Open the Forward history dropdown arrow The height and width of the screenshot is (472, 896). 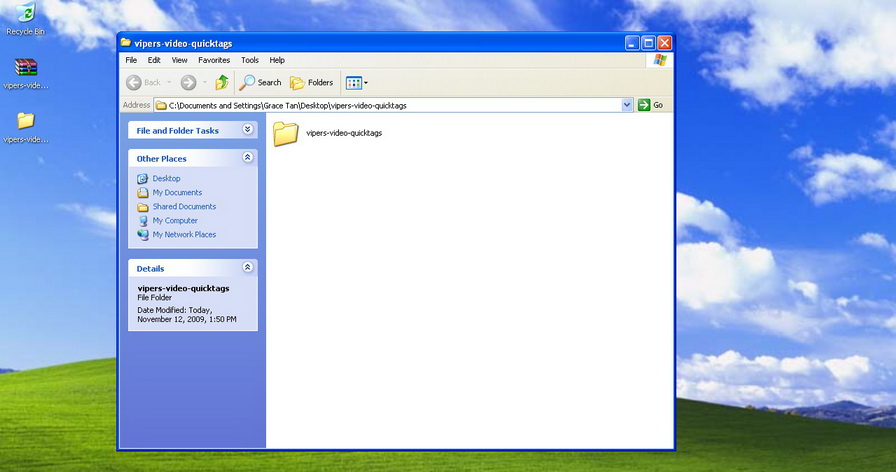coord(205,83)
